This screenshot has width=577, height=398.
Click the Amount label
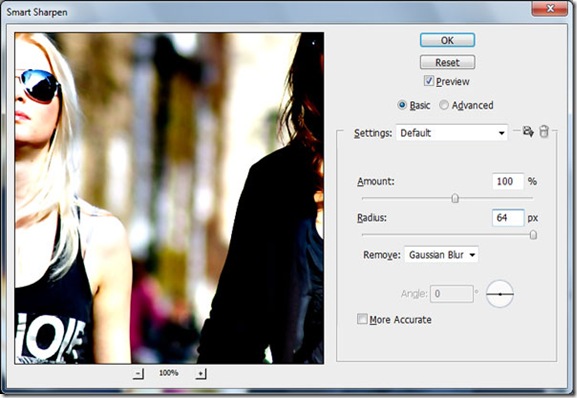[376, 181]
